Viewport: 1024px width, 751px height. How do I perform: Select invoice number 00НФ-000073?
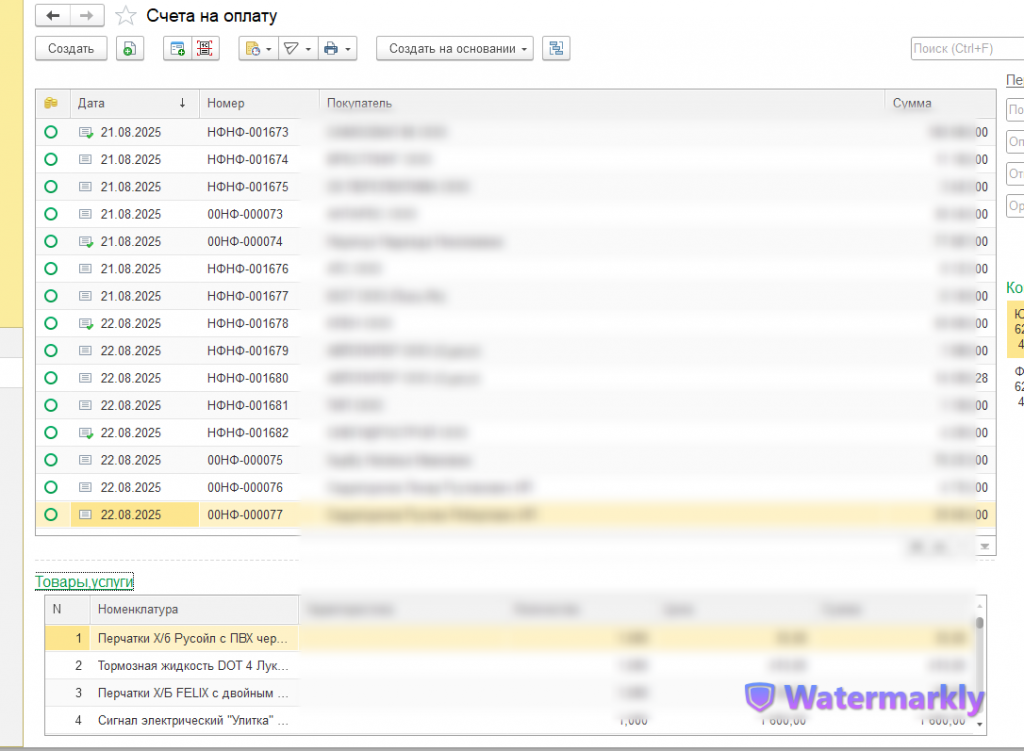(x=245, y=215)
